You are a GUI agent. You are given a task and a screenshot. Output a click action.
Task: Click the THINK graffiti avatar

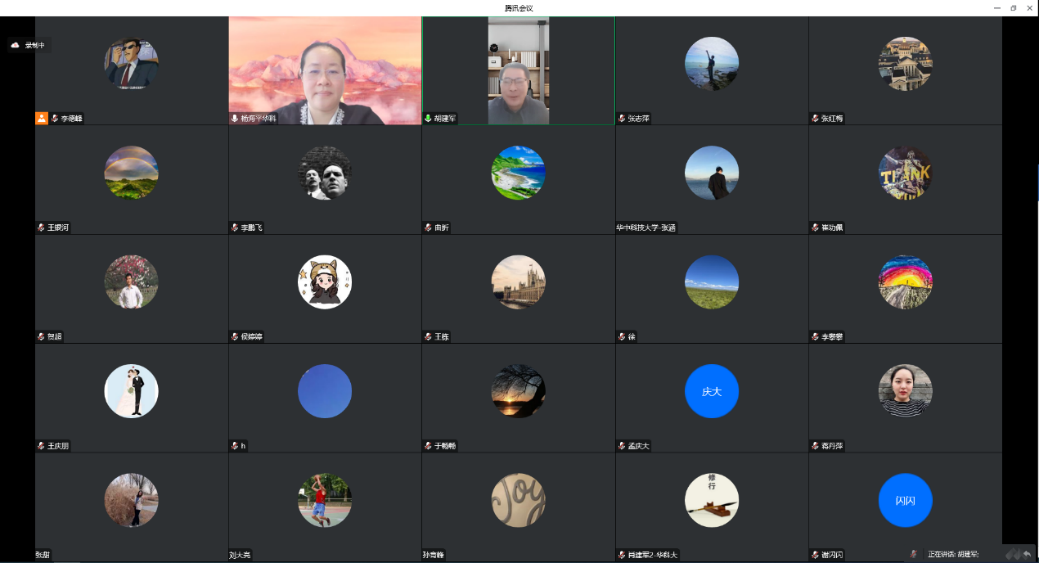click(x=905, y=173)
